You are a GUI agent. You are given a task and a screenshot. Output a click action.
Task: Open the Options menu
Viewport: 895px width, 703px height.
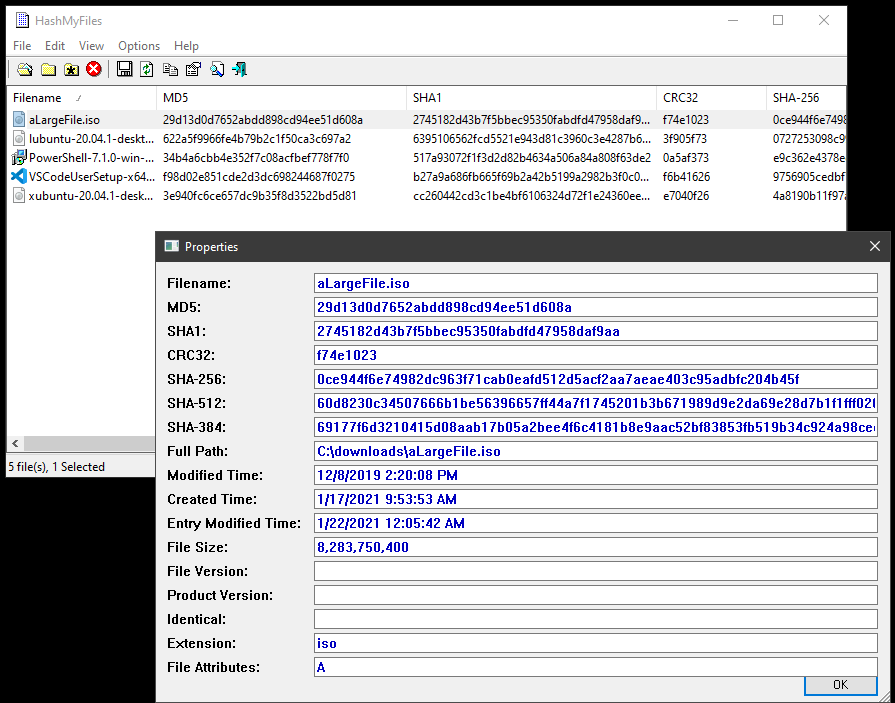[139, 46]
